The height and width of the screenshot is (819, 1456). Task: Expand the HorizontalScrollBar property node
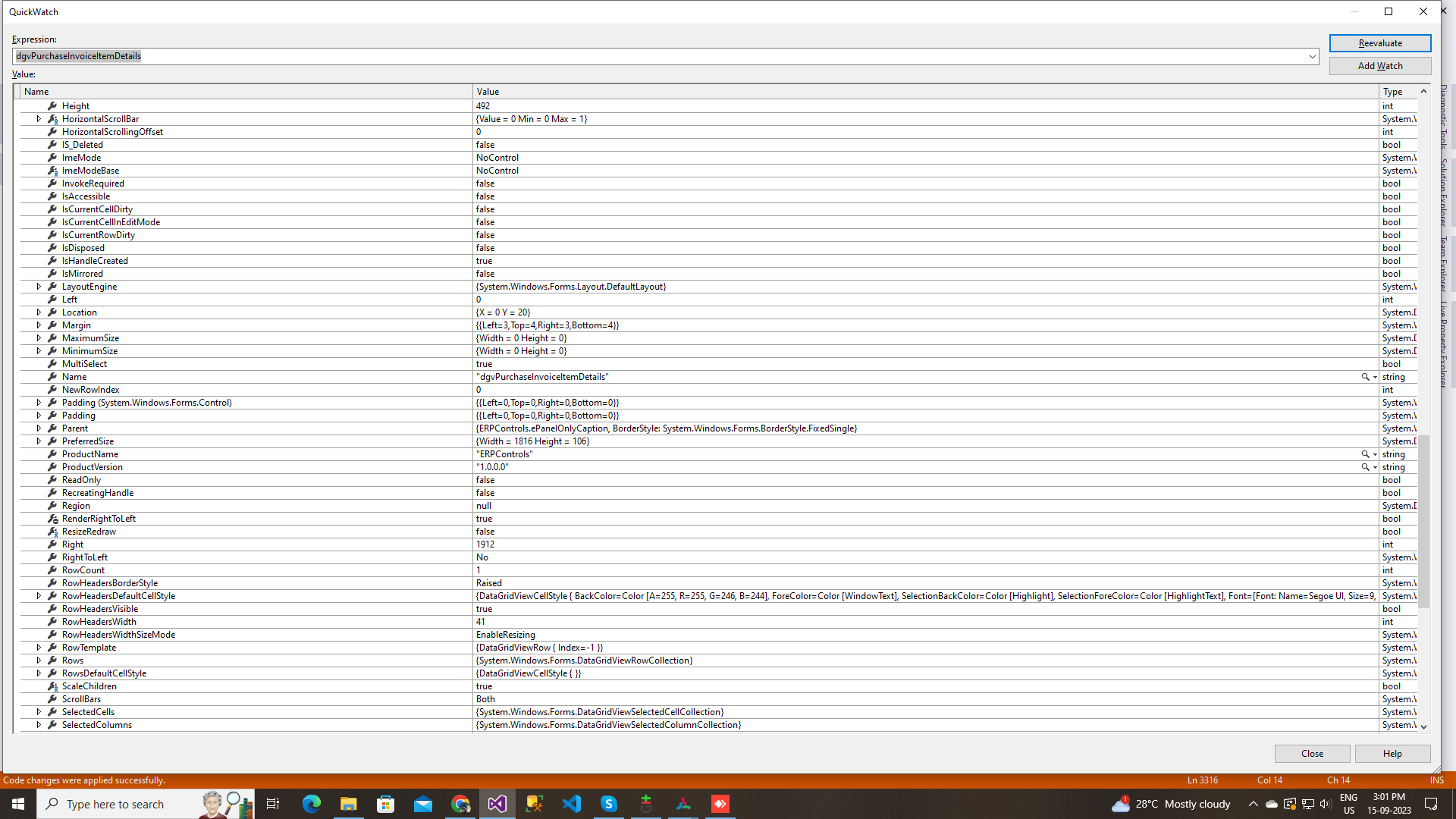[39, 119]
